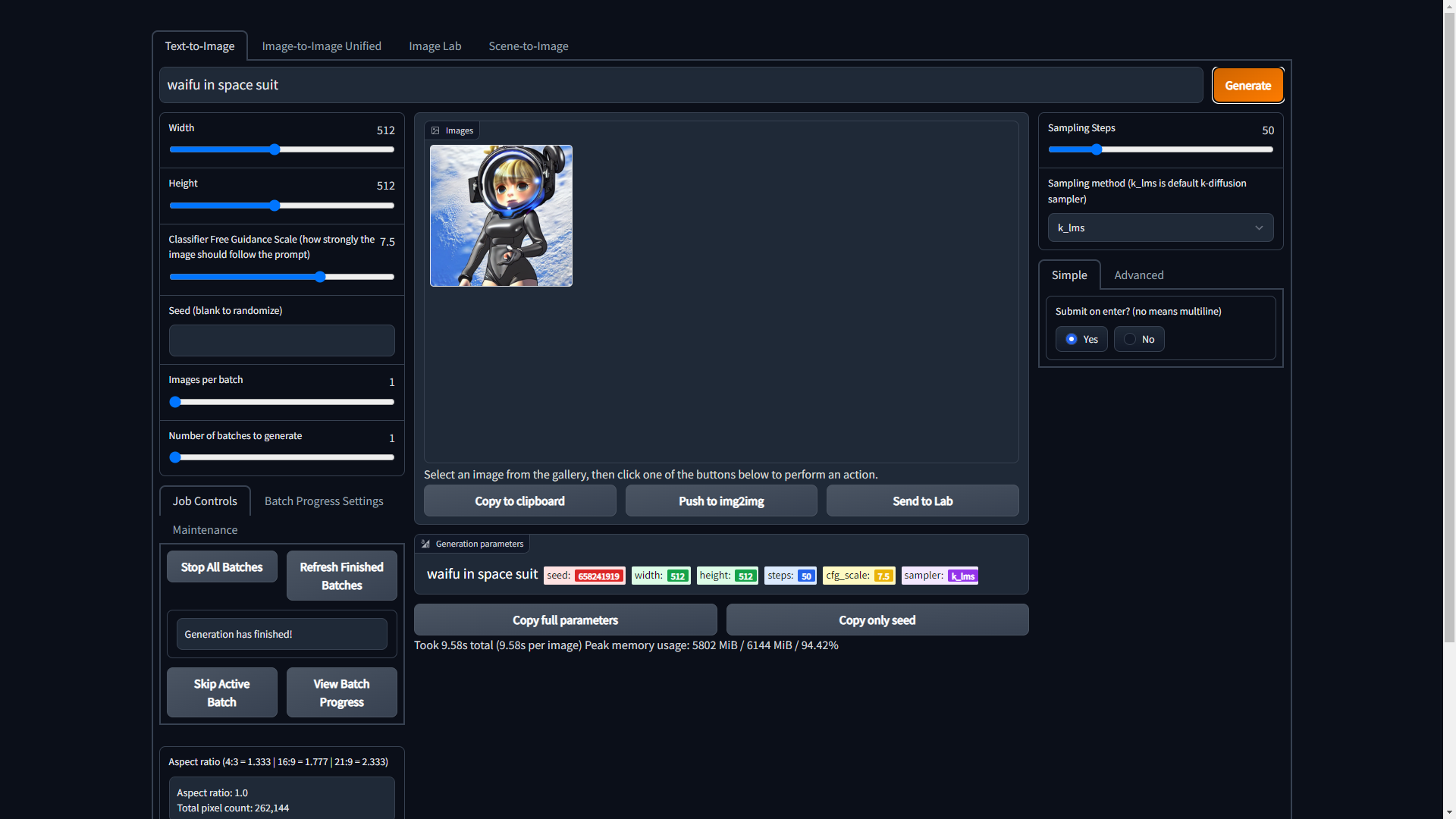Click Stop All Batches button
The width and height of the screenshot is (1456, 819).
(x=221, y=567)
